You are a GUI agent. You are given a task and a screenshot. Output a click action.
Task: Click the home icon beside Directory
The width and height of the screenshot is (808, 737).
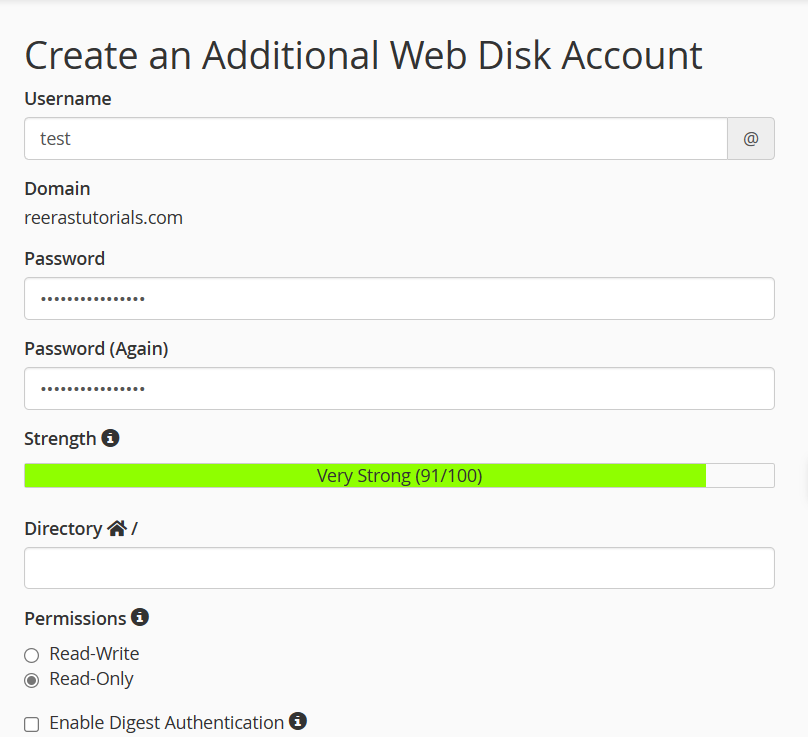(x=117, y=528)
